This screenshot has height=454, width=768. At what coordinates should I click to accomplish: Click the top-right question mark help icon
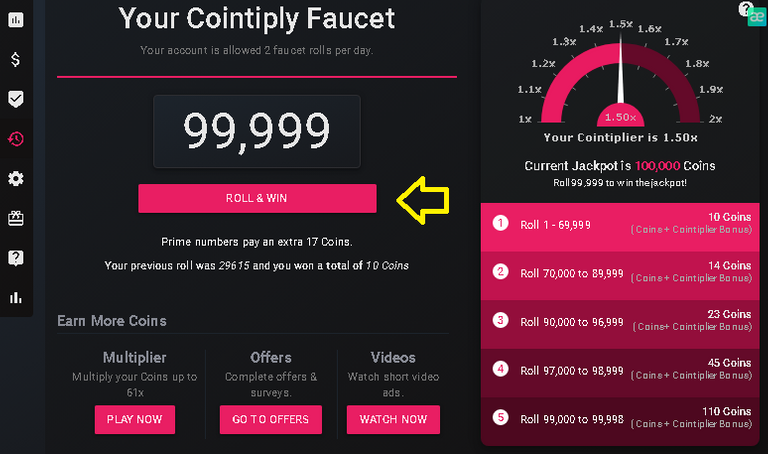click(x=745, y=8)
